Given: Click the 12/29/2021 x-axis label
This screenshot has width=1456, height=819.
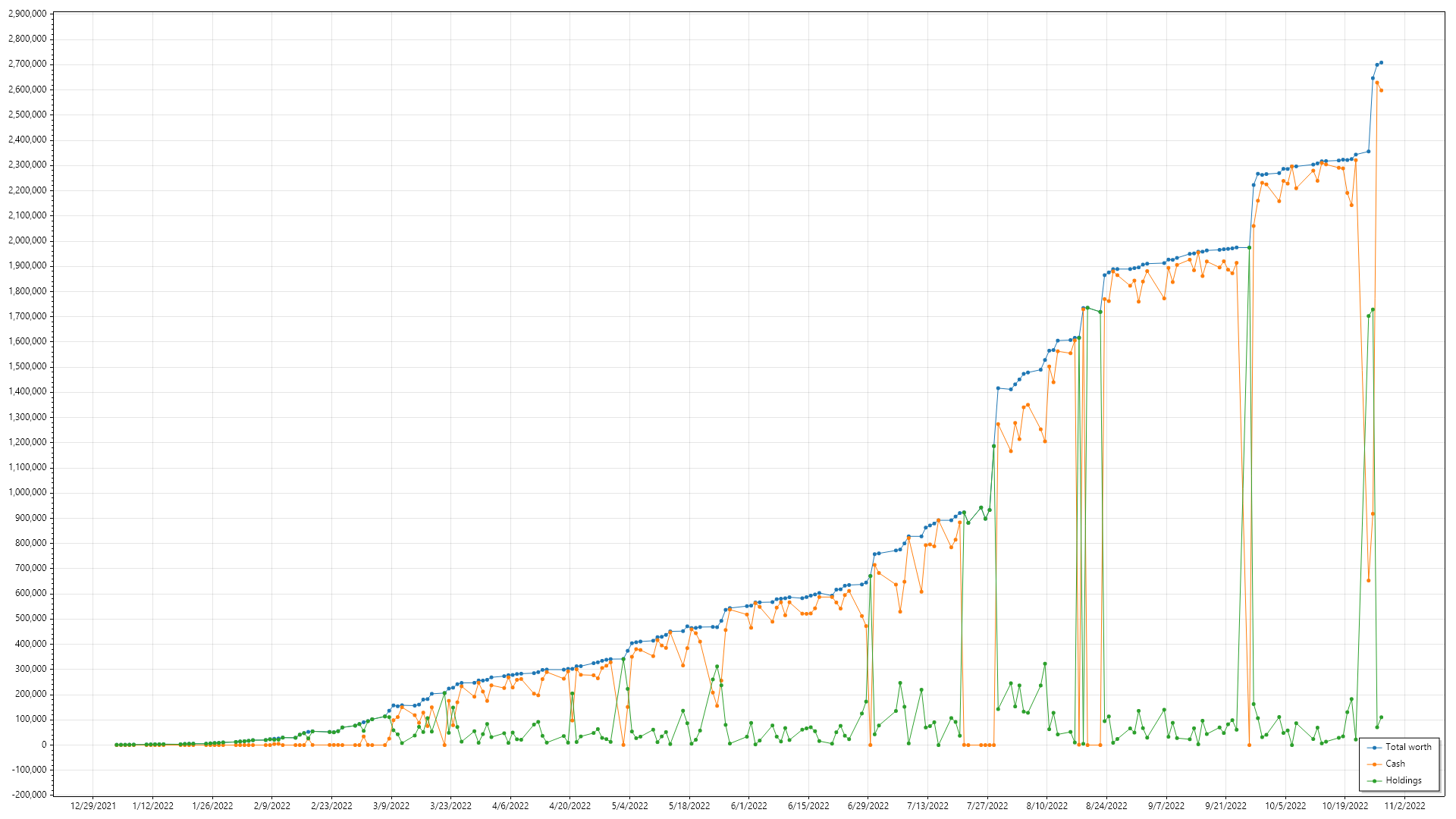Looking at the screenshot, I should coord(93,806).
